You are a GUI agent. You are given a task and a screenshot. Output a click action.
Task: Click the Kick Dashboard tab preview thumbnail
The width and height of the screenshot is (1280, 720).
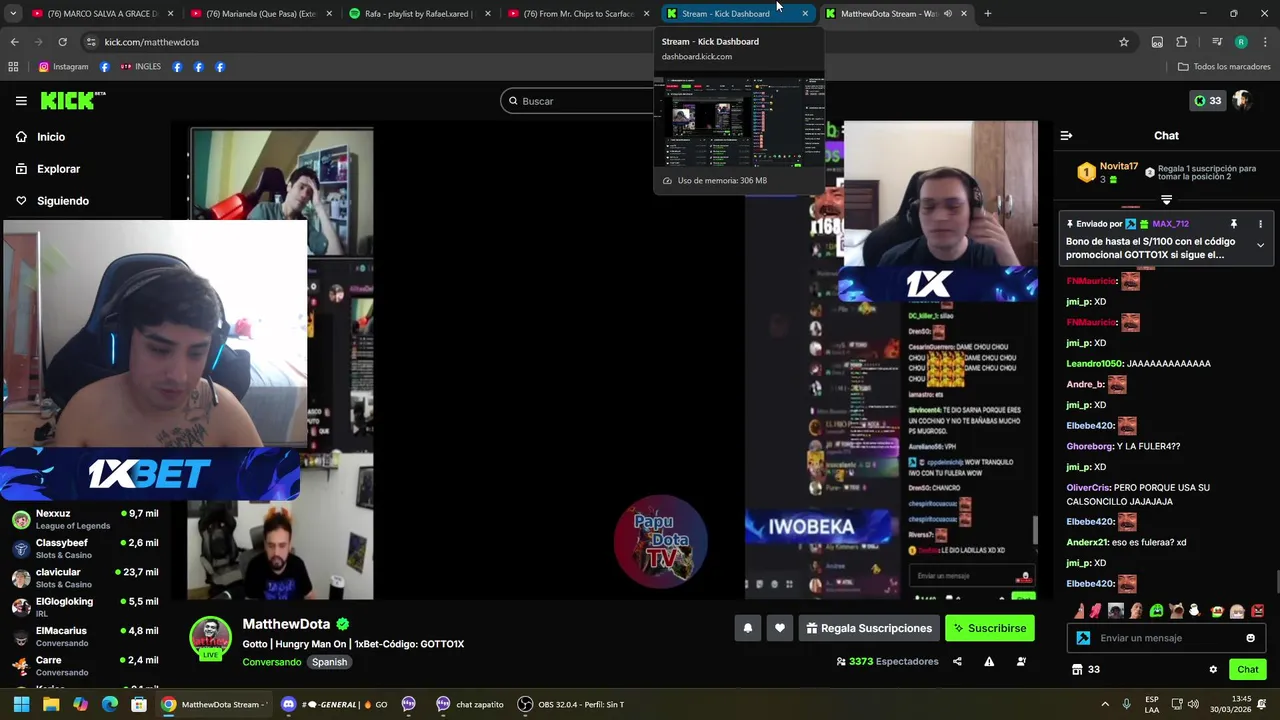point(740,120)
